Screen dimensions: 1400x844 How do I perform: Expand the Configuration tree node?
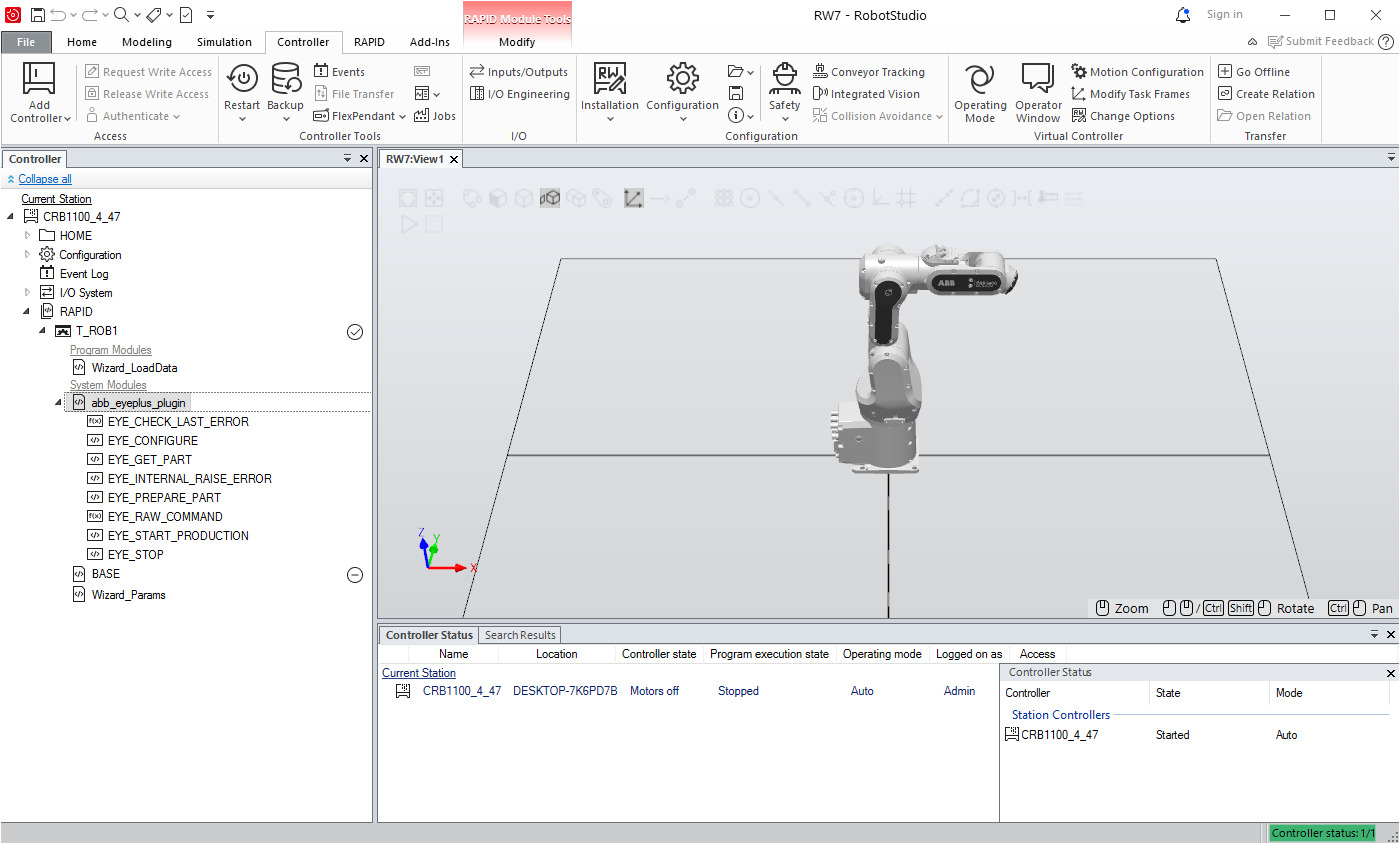28,255
